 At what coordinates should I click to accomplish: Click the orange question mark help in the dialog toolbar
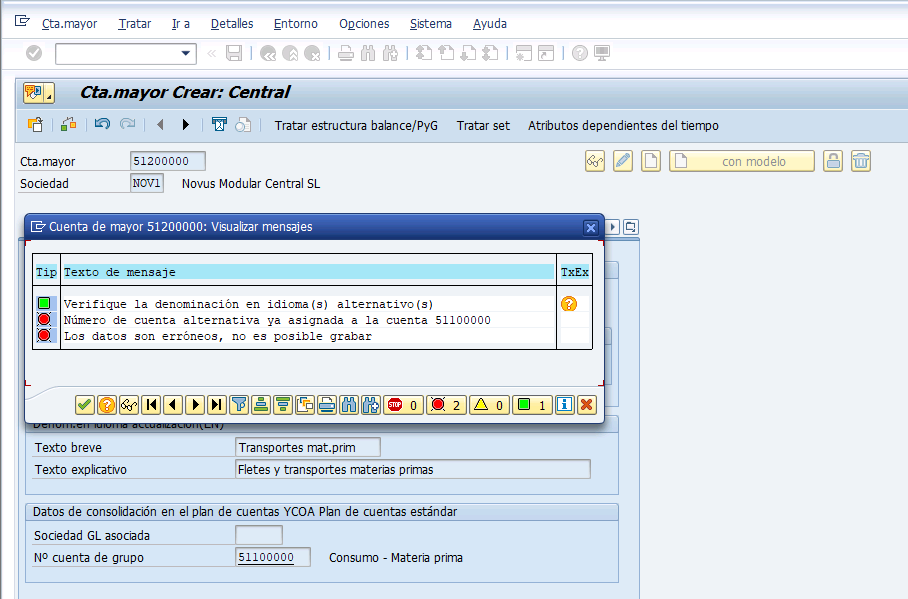tap(107, 405)
